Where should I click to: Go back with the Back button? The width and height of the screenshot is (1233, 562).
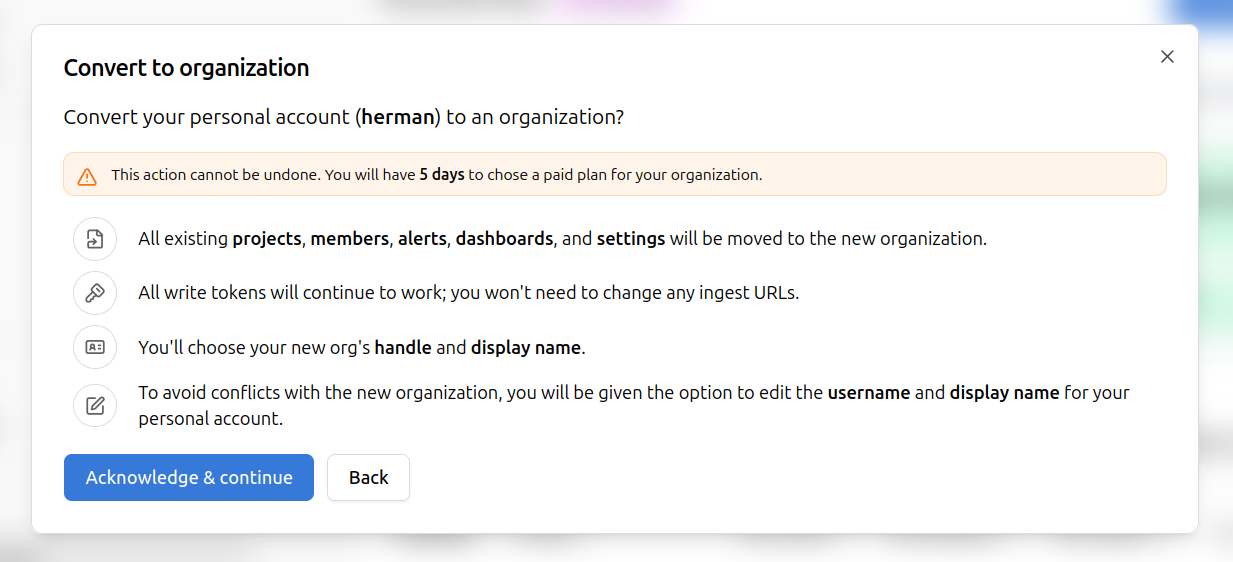pos(368,478)
